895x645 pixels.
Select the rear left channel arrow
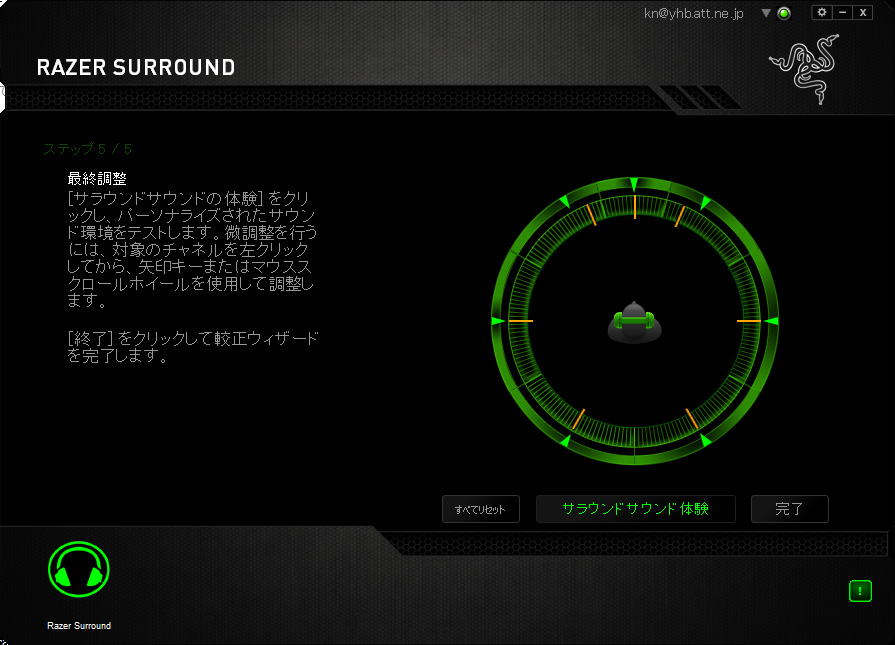[x=565, y=440]
